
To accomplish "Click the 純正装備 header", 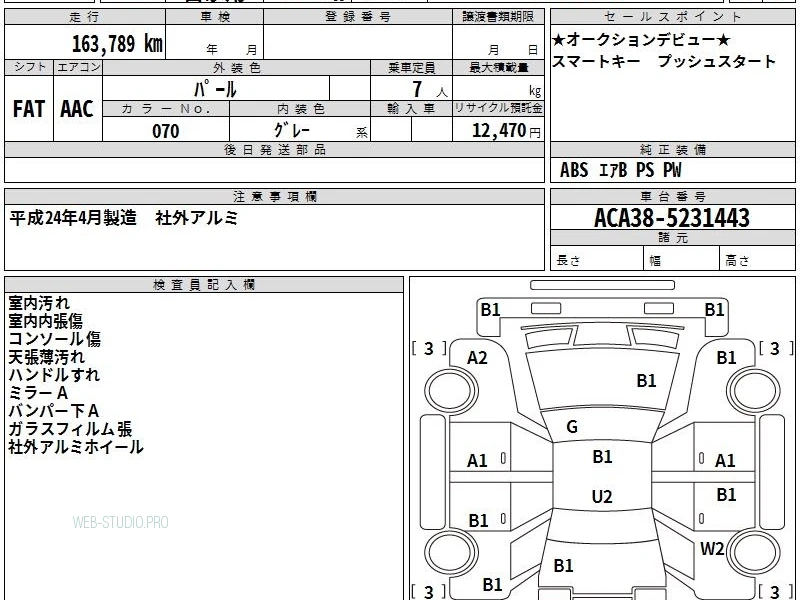I will (x=672, y=149).
